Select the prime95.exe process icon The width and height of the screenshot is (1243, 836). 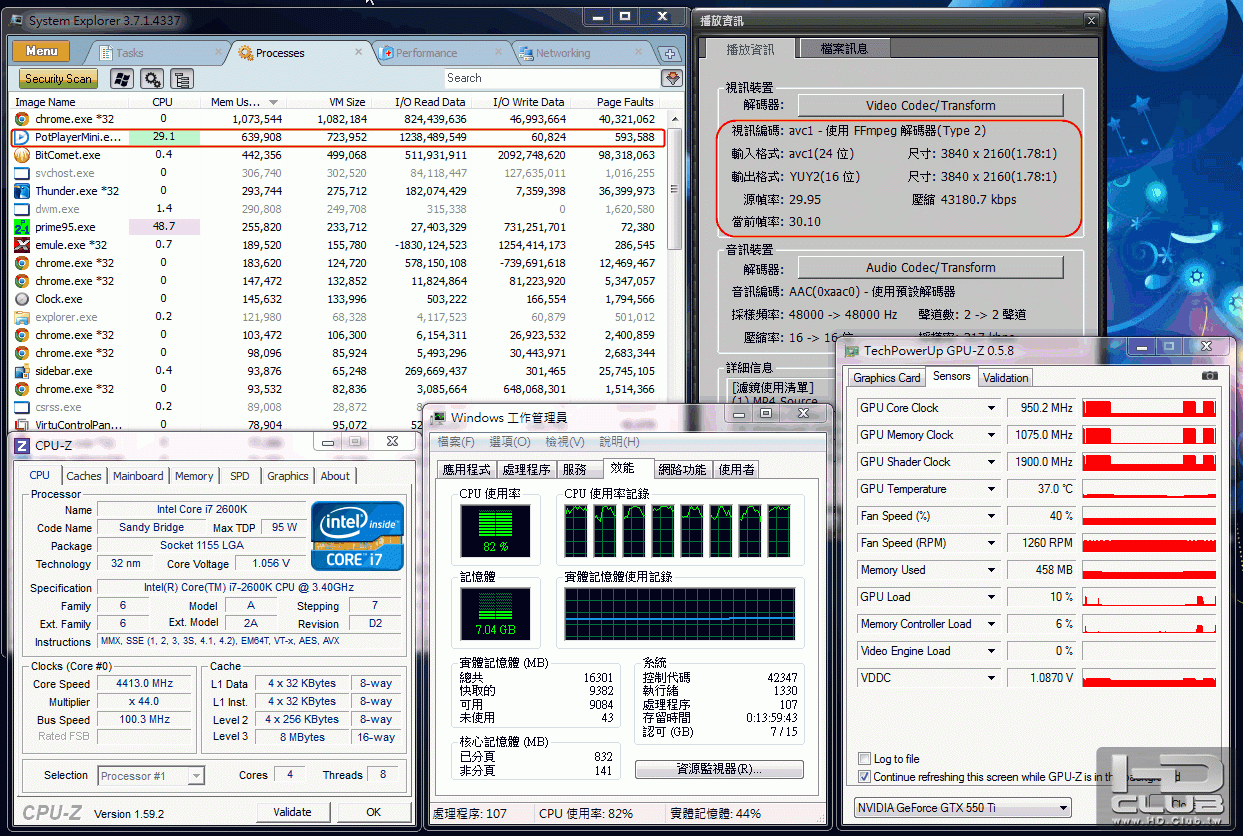tap(22, 227)
